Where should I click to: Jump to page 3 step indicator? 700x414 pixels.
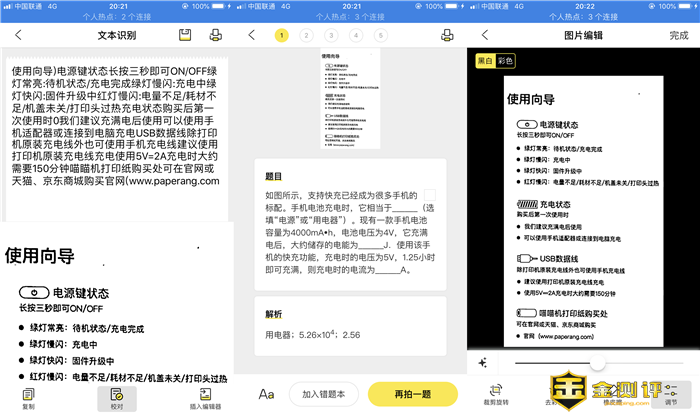tap(331, 35)
